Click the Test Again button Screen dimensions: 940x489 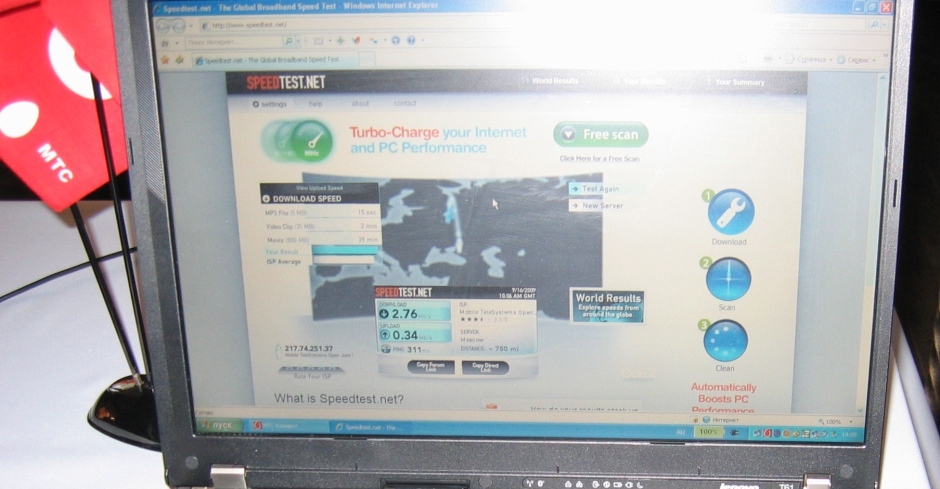pyautogui.click(x=596, y=189)
